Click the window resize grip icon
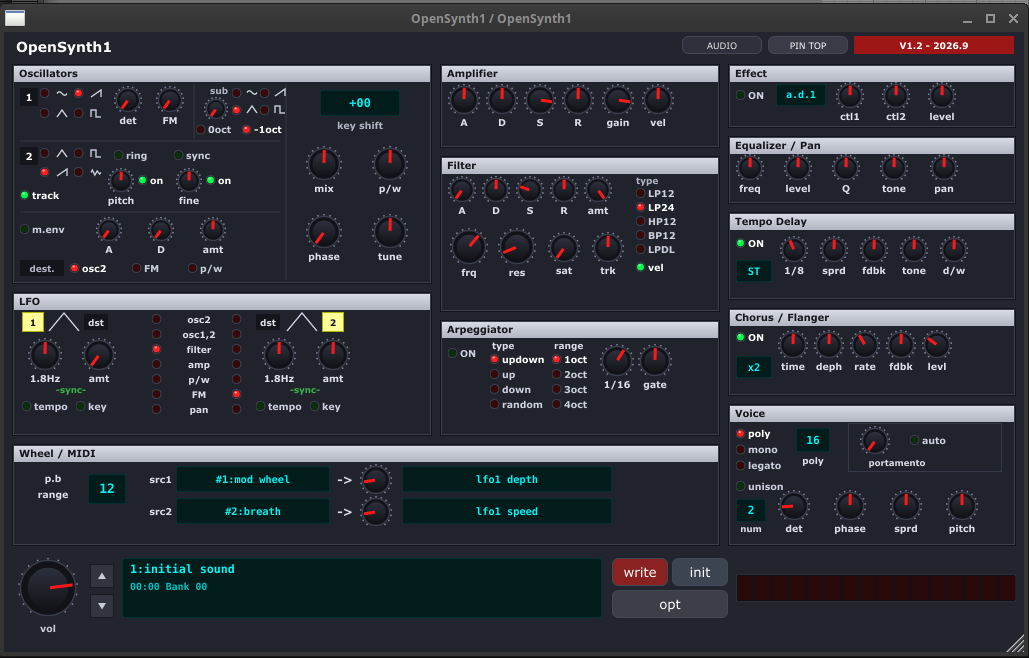The image size is (1029, 658). [1015, 644]
